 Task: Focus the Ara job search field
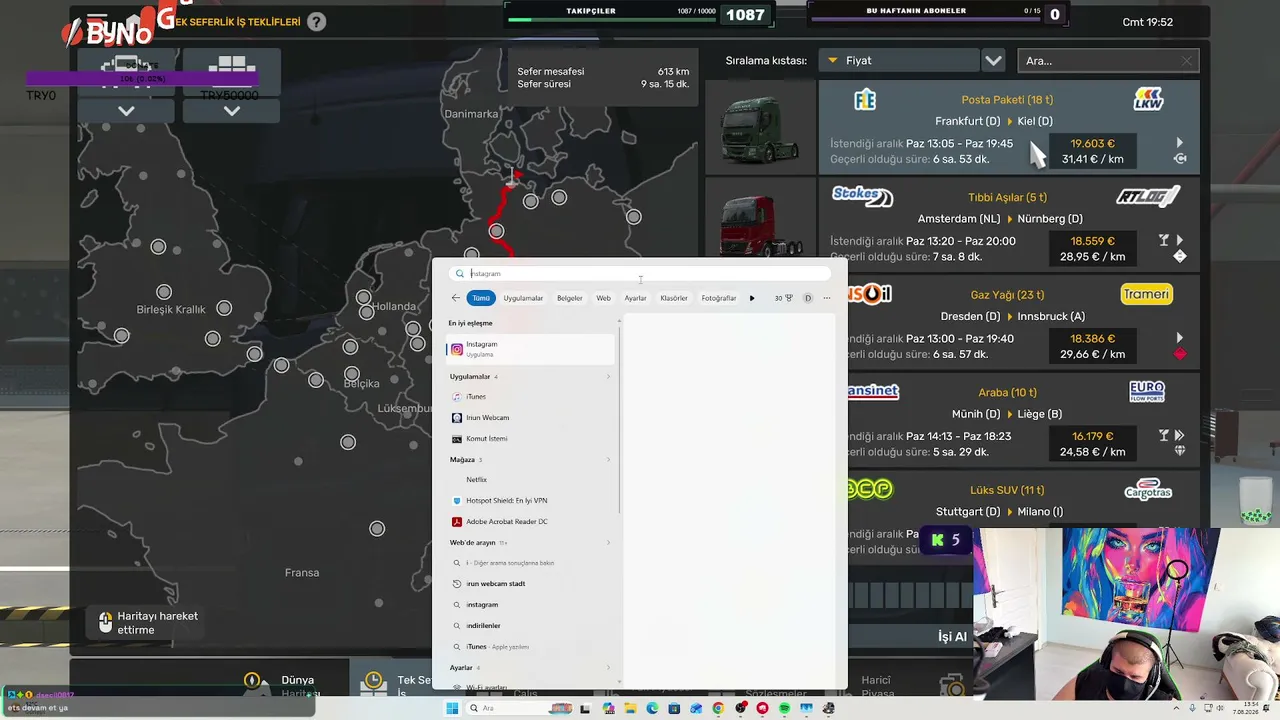tap(1108, 61)
